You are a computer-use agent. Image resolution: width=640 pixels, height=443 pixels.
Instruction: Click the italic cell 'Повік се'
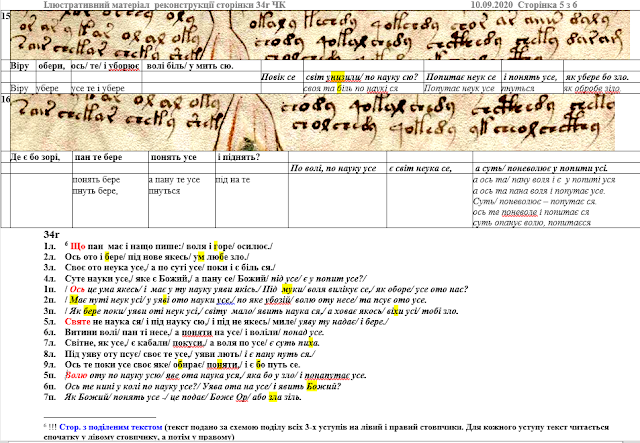(x=278, y=77)
